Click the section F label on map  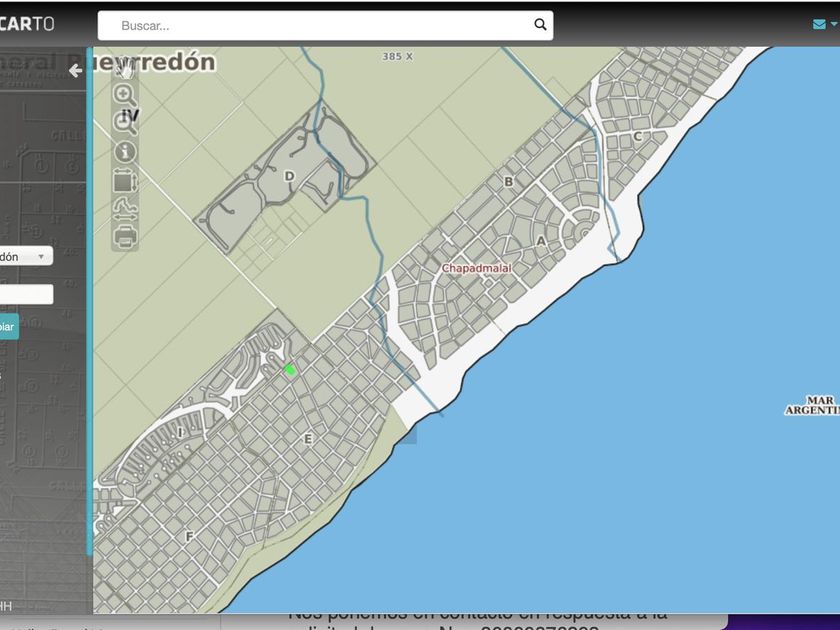click(x=189, y=536)
